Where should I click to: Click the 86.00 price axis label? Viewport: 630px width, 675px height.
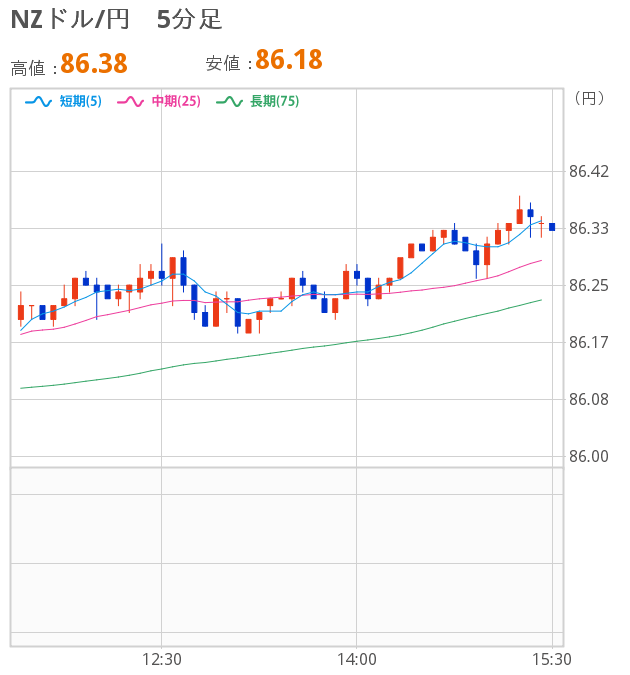(x=589, y=456)
